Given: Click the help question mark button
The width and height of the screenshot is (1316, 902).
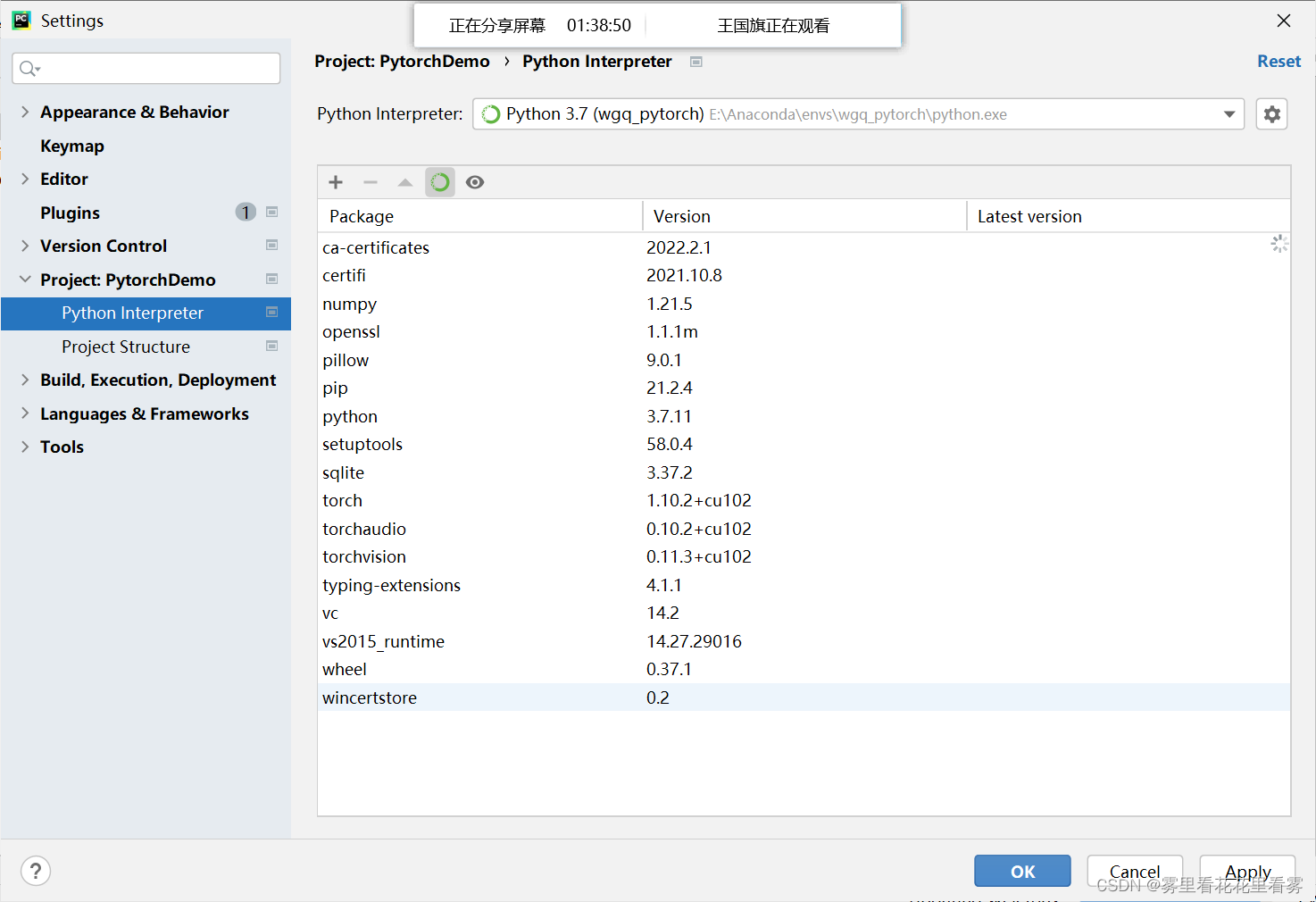Looking at the screenshot, I should pyautogui.click(x=36, y=871).
